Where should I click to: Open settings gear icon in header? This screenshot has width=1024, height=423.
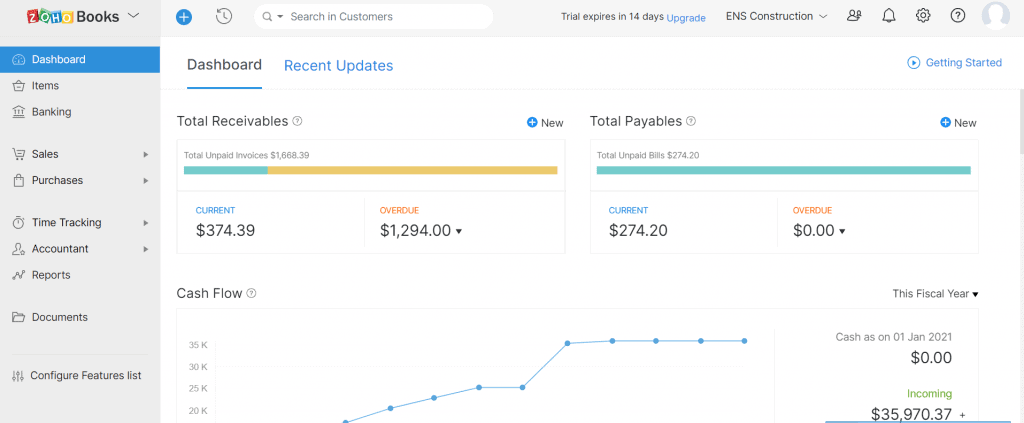pos(923,16)
